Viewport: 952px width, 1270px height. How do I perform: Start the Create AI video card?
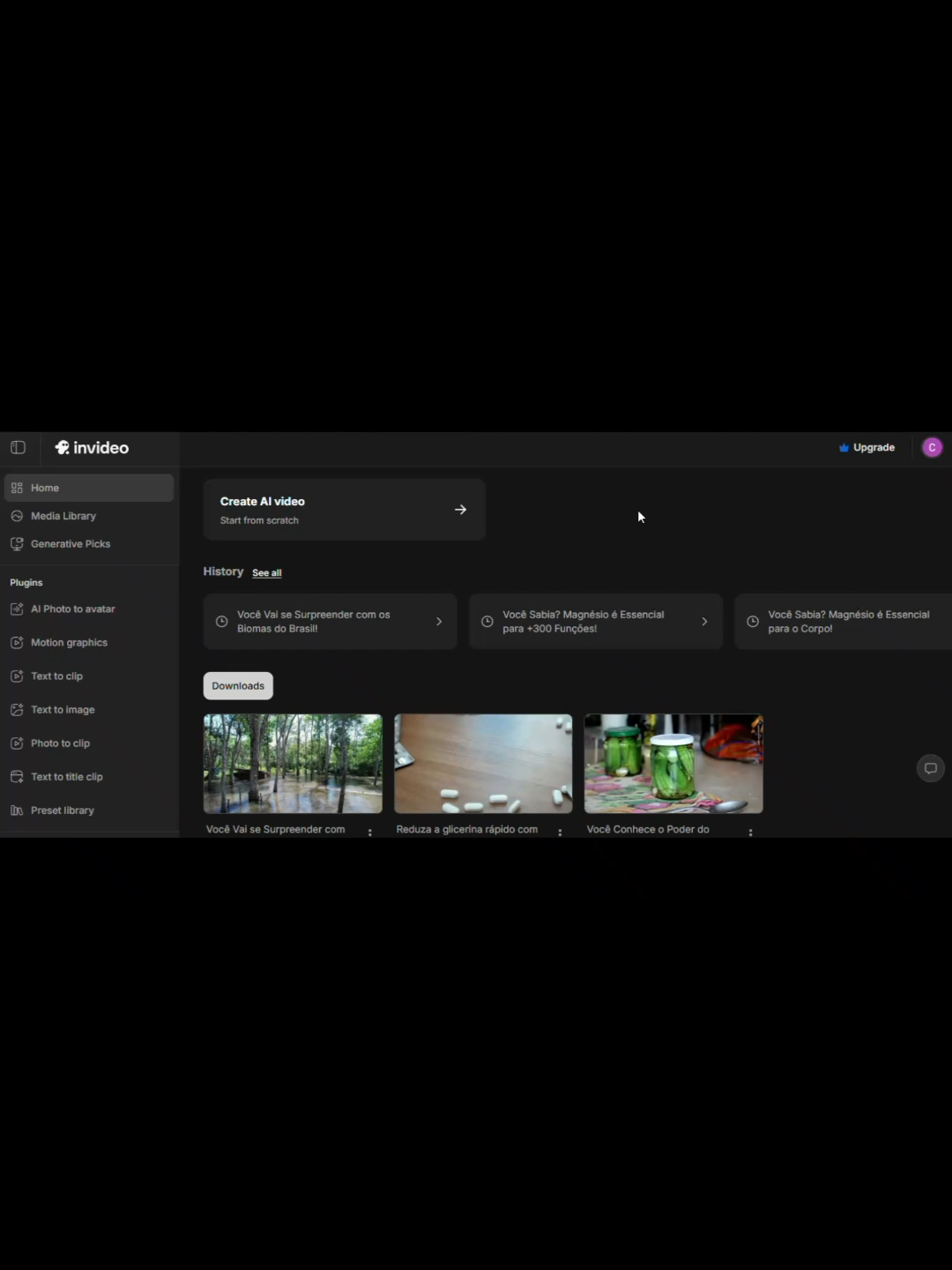[345, 510]
